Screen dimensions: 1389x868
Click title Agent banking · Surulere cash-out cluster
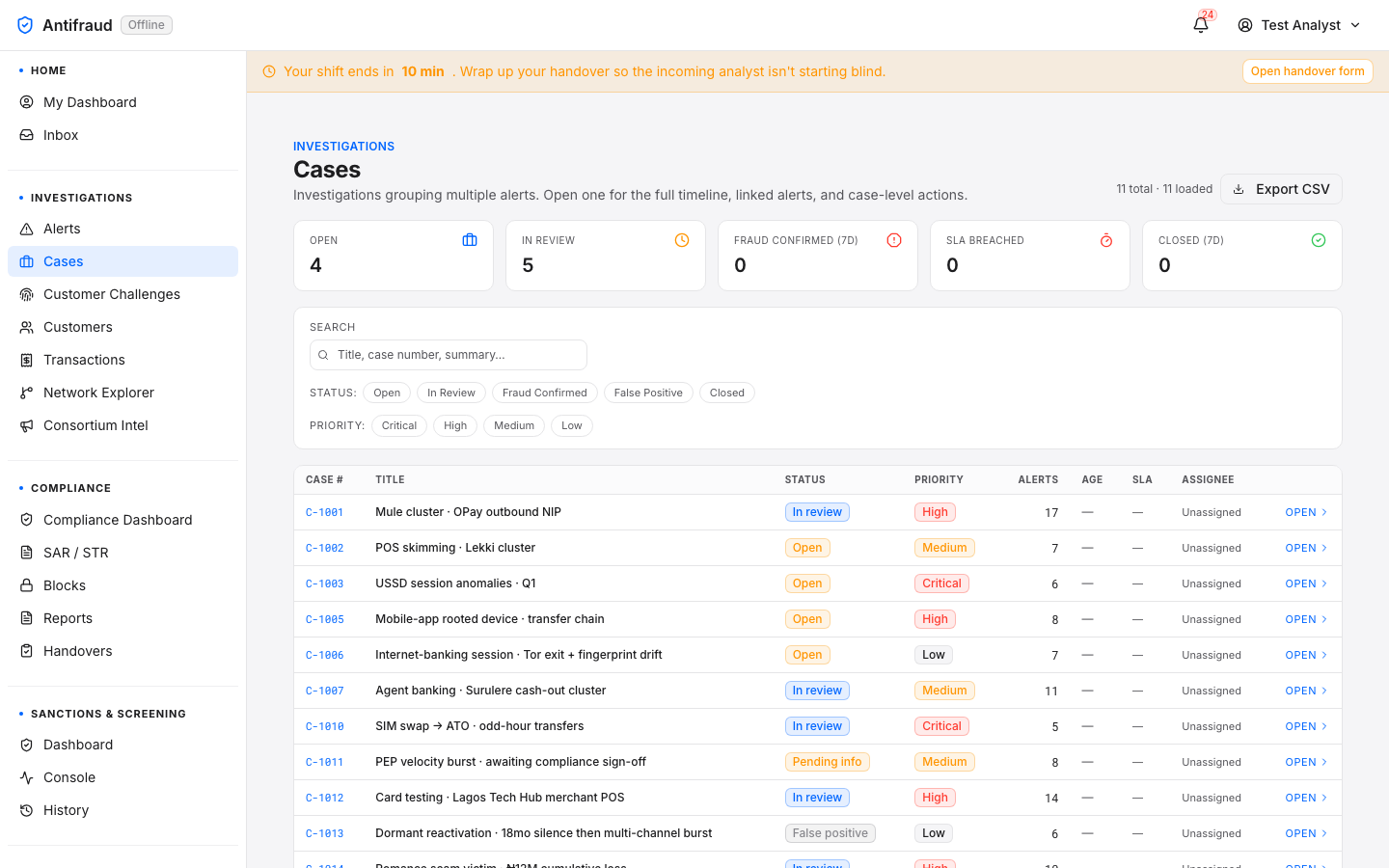(490, 691)
